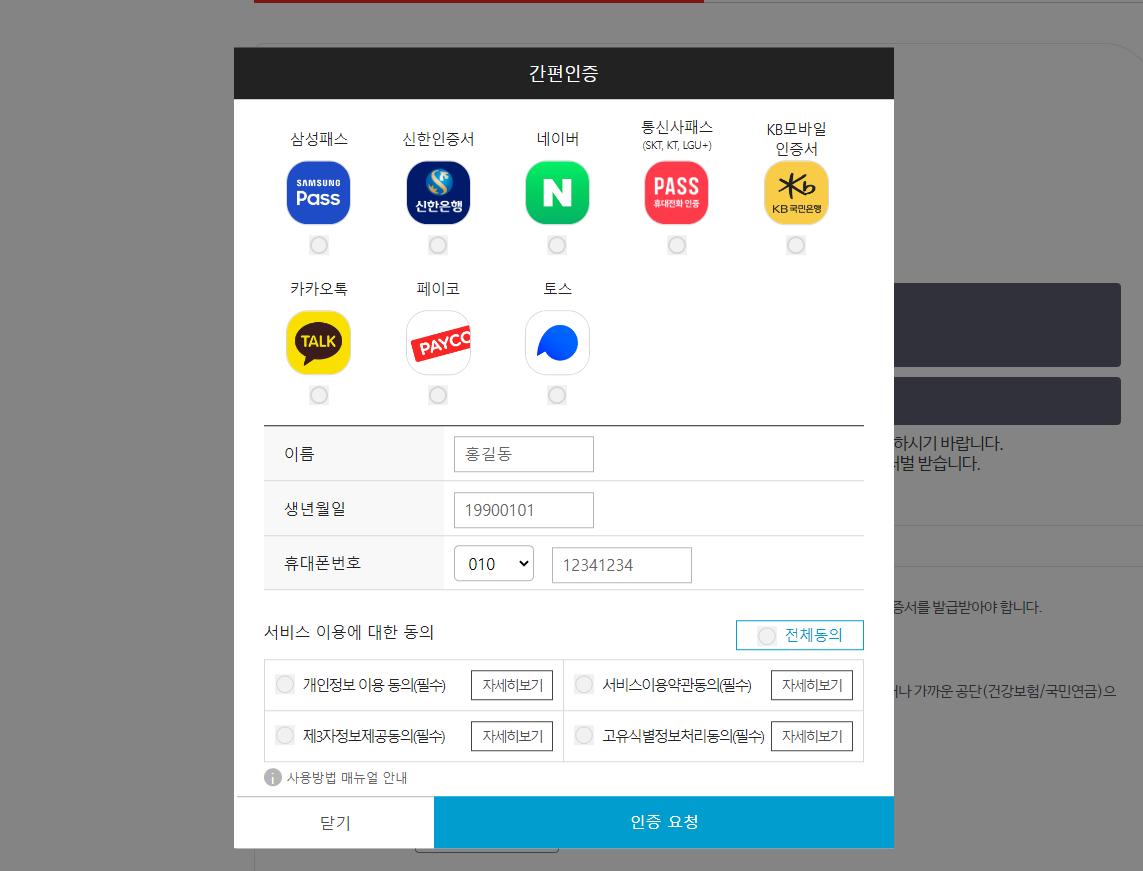This screenshot has width=1143, height=871.
Task: Tick the radio button under 통신사패스
Action: [x=676, y=245]
